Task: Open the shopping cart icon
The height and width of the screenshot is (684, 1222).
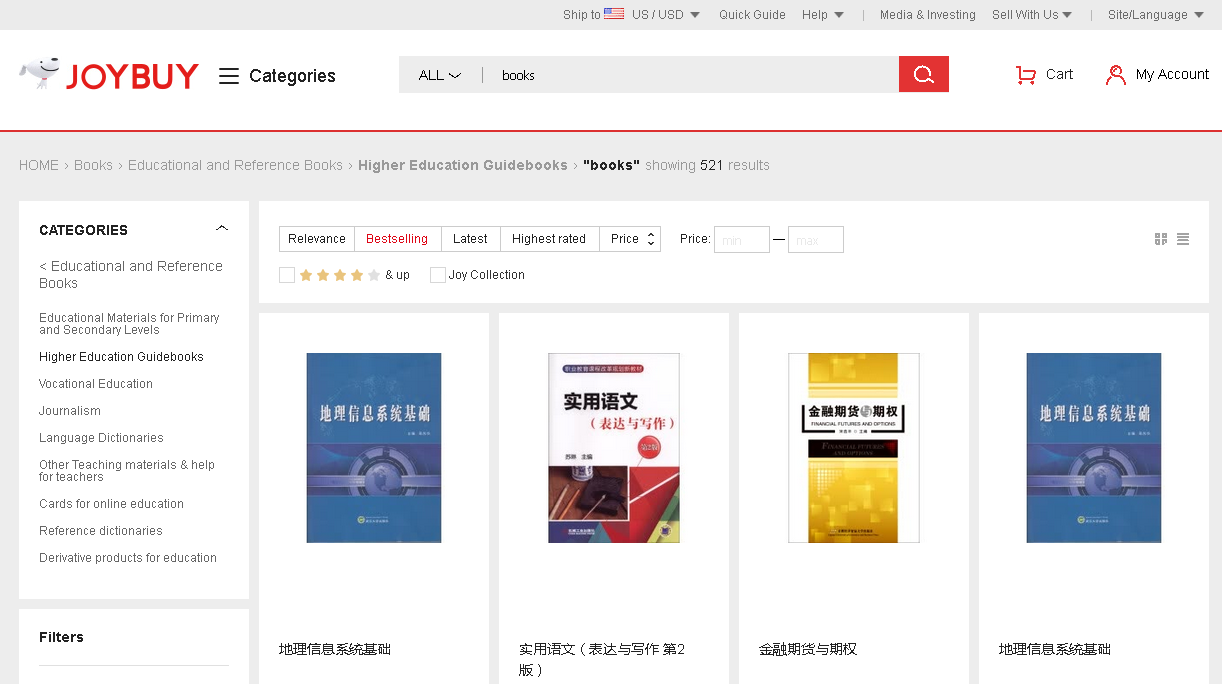Action: (x=1025, y=75)
